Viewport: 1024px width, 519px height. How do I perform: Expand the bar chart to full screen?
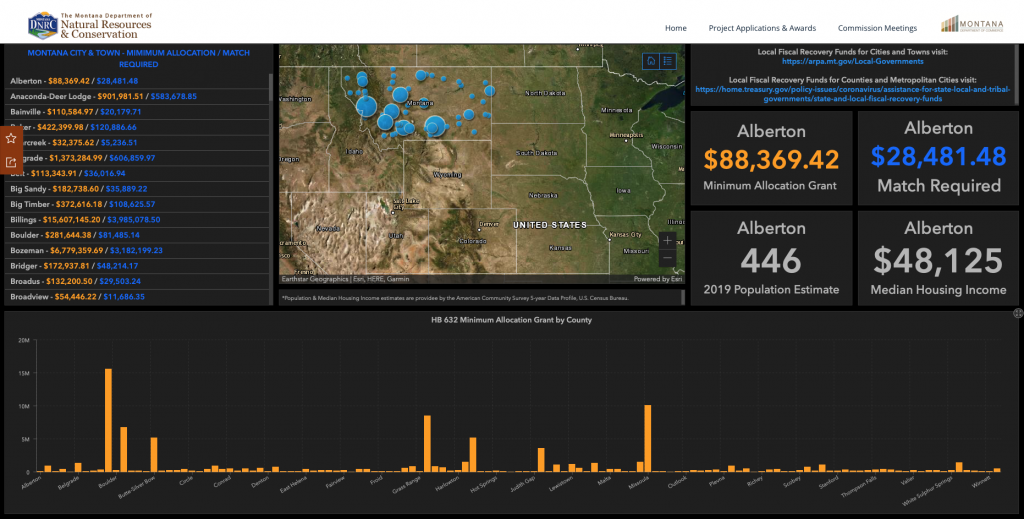pos(1017,313)
